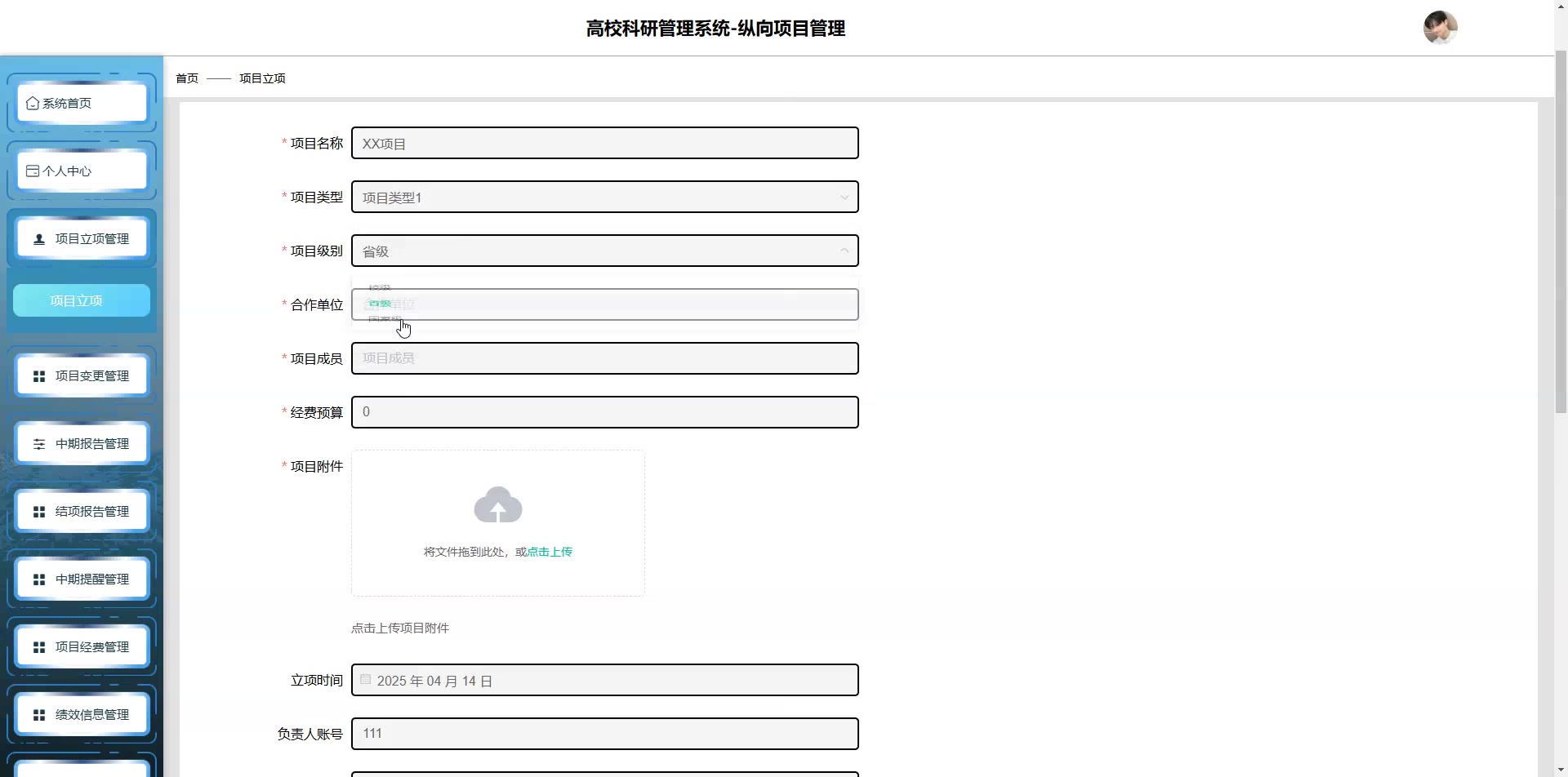The height and width of the screenshot is (777, 1568).
Task: Open the 项目变更管理 sidebar menu
Action: (x=82, y=376)
